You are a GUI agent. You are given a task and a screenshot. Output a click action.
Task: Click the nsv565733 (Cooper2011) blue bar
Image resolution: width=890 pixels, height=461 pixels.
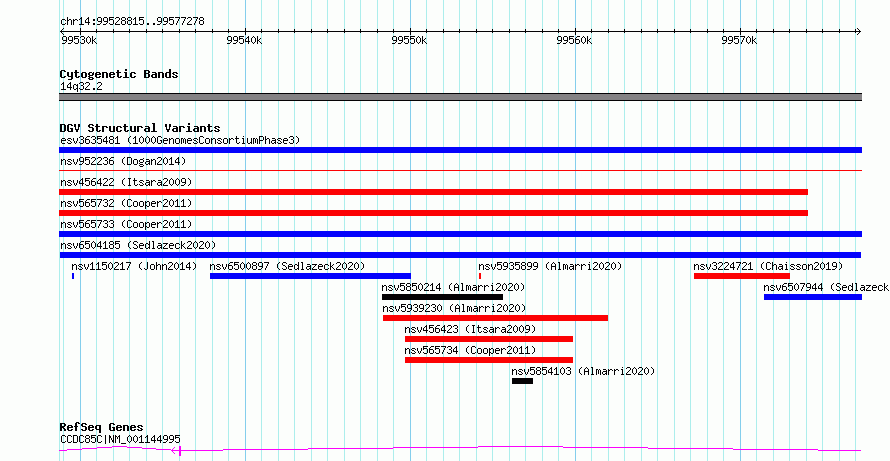460,234
